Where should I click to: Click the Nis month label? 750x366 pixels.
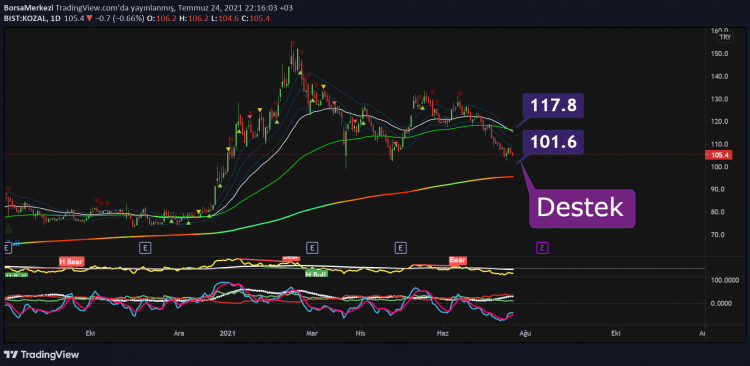(x=361, y=333)
